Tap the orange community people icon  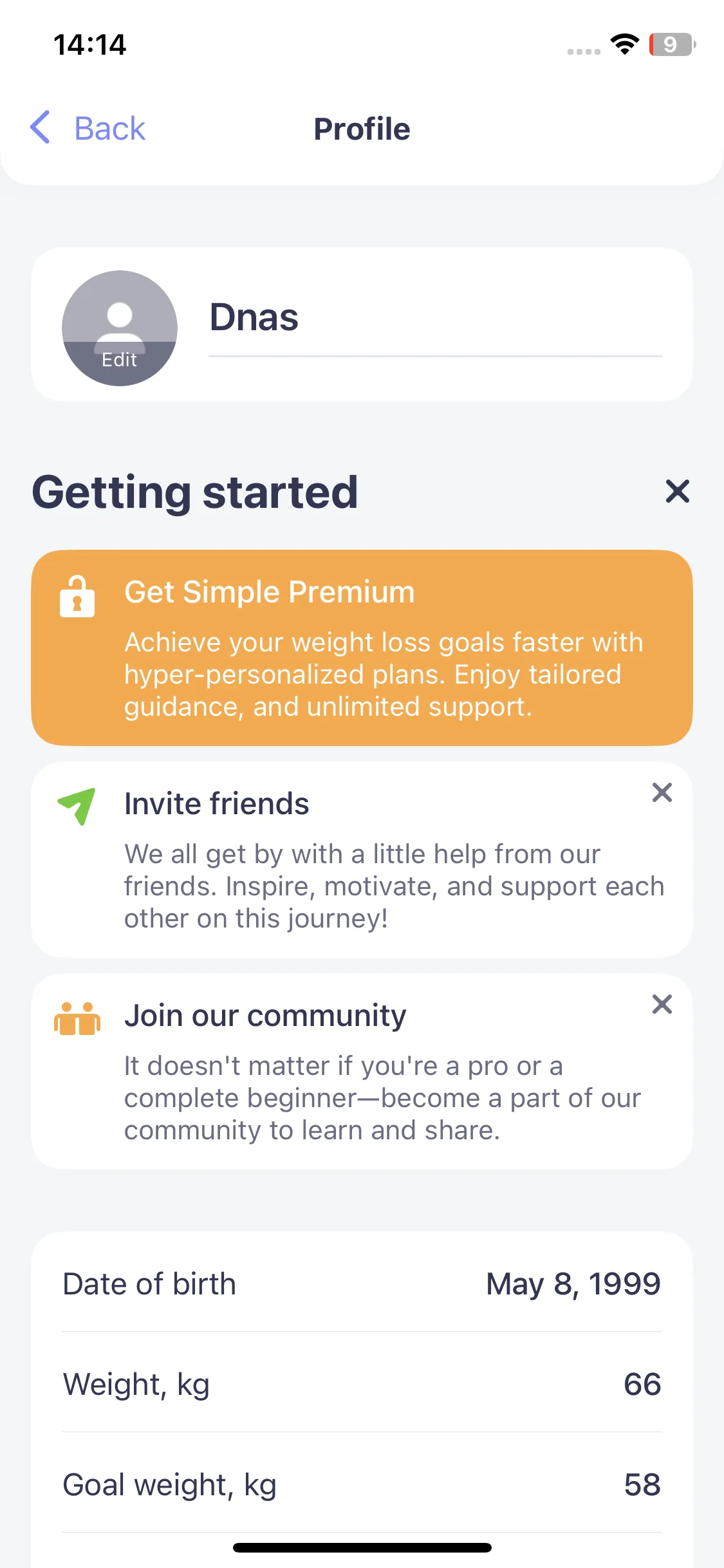click(77, 1018)
